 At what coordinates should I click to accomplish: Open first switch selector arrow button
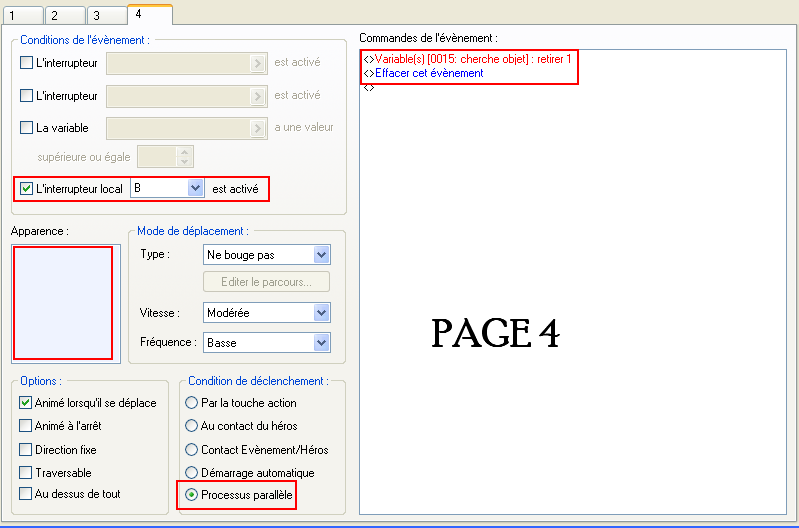coord(258,63)
